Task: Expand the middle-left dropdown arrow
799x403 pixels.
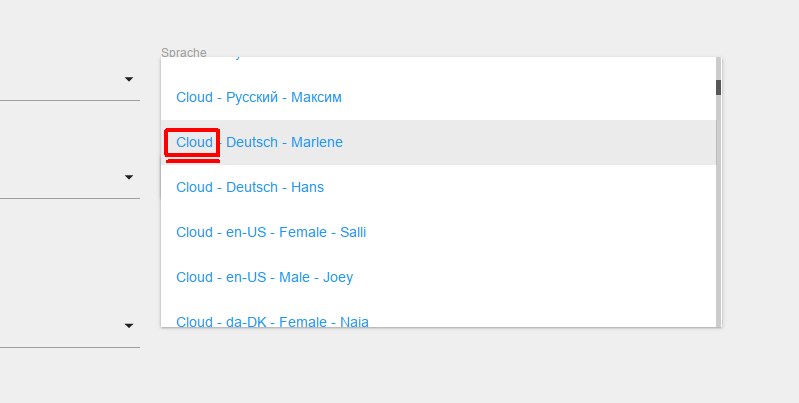Action: coord(129,178)
